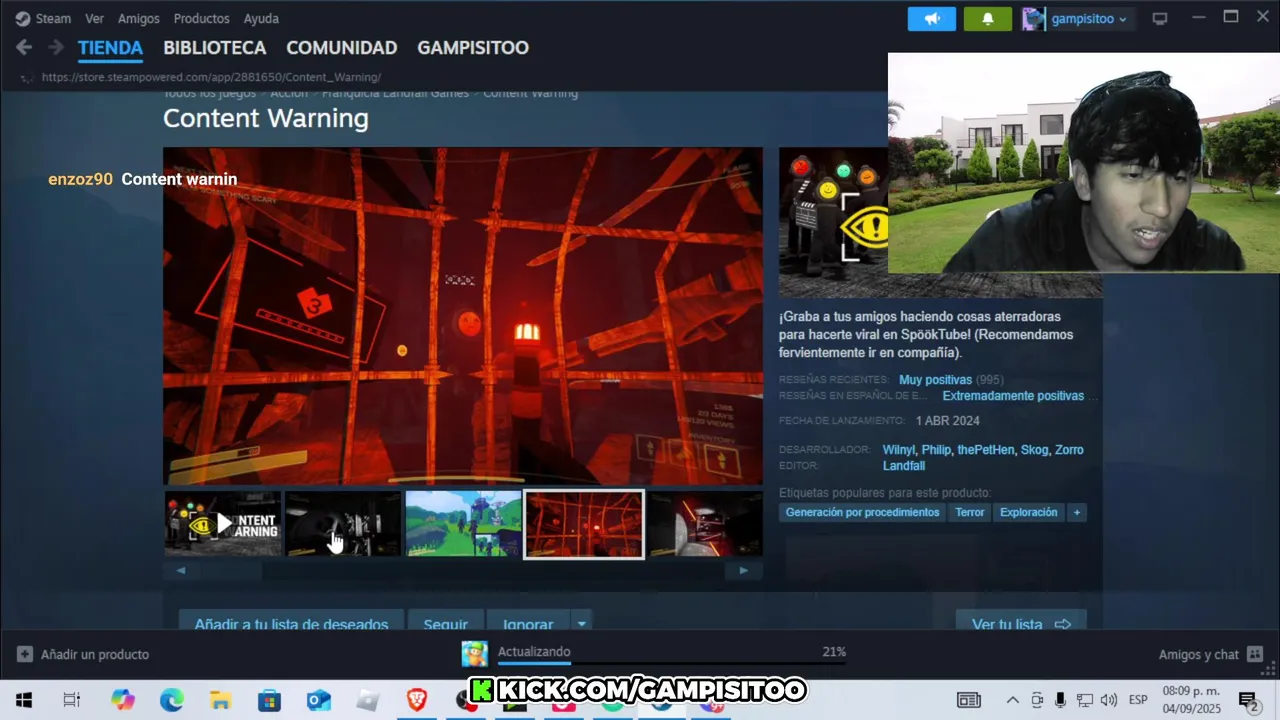The height and width of the screenshot is (720, 1280).
Task: Click the Terror tag
Action: pyautogui.click(x=969, y=512)
